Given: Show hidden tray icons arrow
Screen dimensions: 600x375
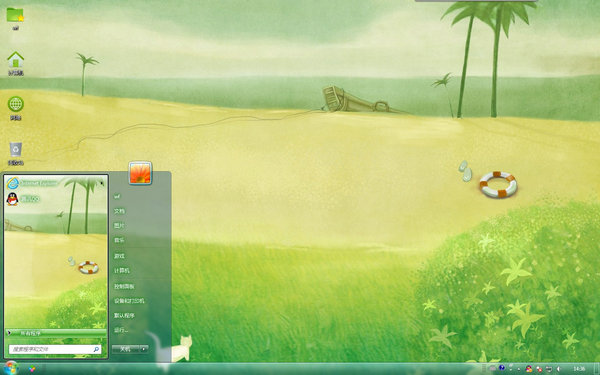Looking at the screenshot, I should (x=519, y=369).
